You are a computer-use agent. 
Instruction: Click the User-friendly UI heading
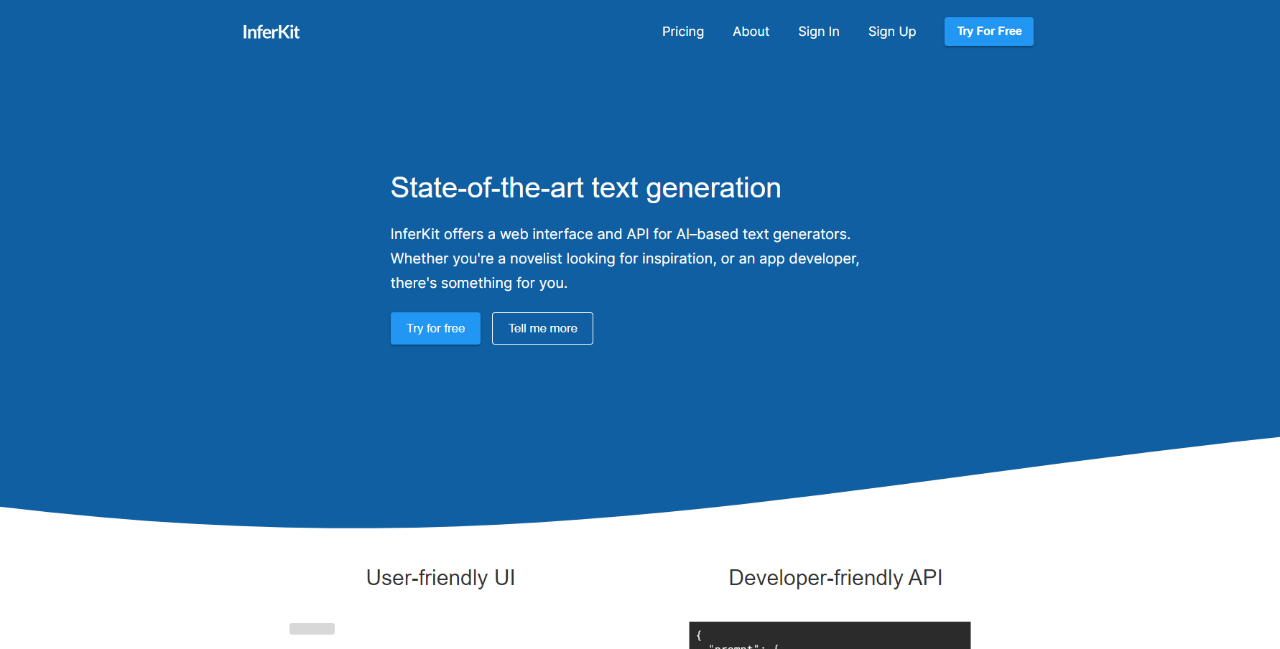[x=441, y=577]
